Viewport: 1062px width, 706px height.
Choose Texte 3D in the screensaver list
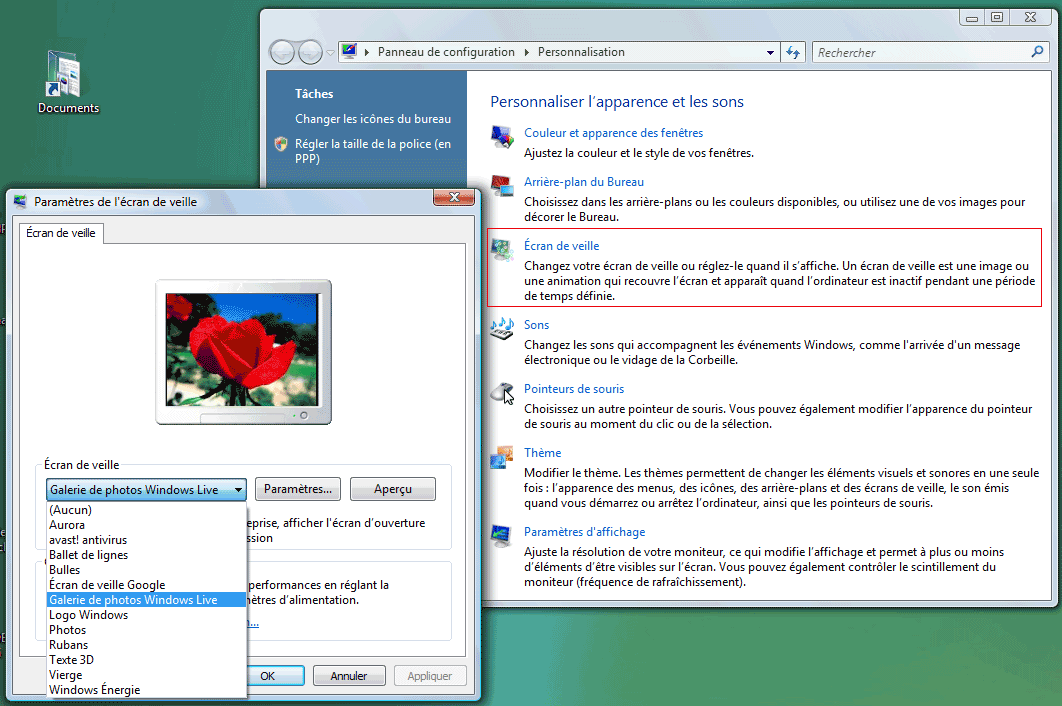(72, 660)
